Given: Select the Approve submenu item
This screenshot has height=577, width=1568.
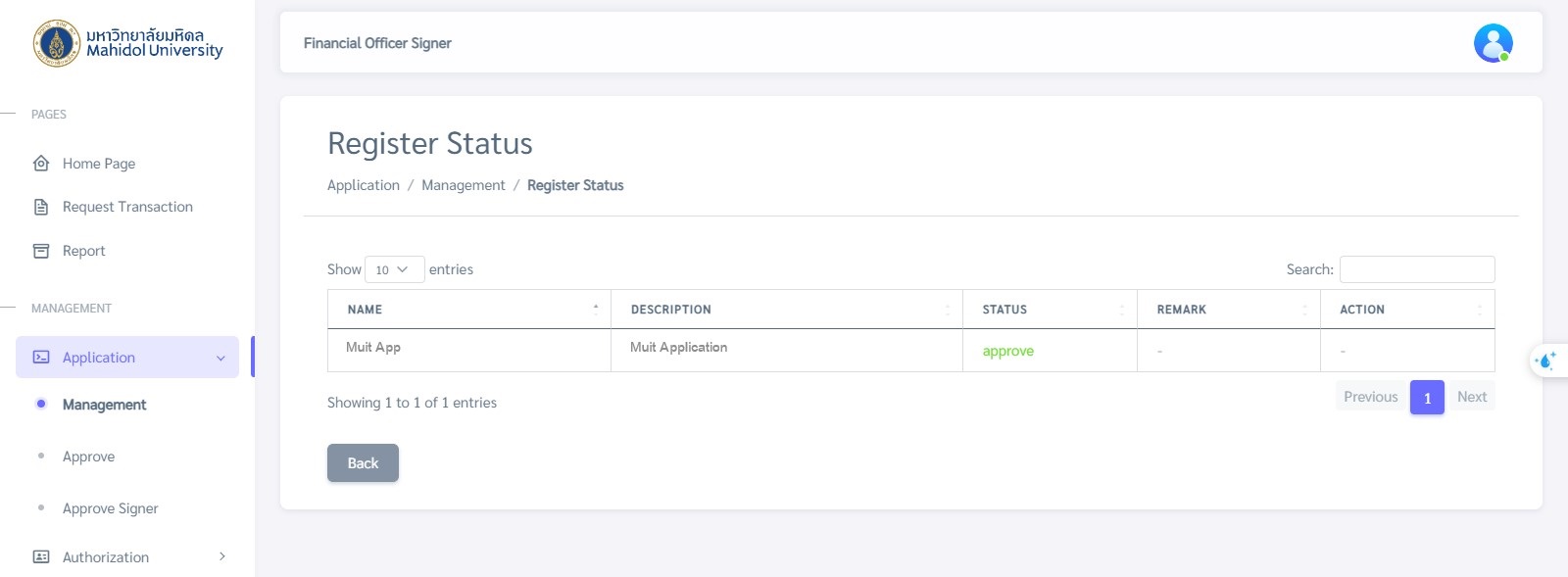Looking at the screenshot, I should (x=88, y=457).
